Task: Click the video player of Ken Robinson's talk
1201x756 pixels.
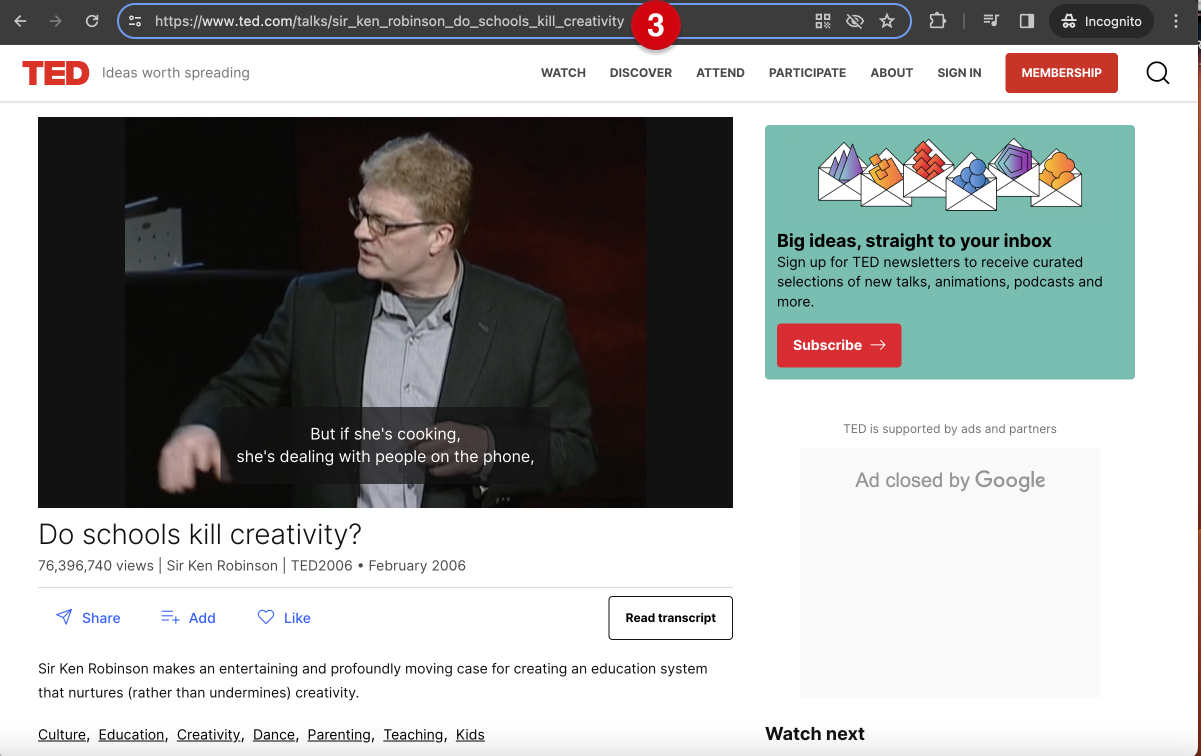Action: click(x=385, y=312)
